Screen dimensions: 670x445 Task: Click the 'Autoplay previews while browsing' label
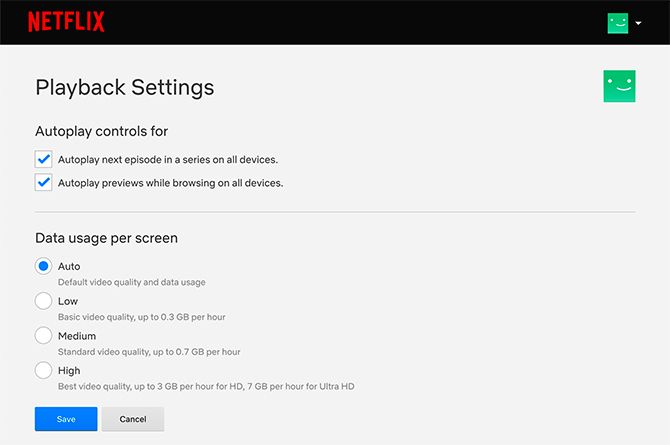171,183
